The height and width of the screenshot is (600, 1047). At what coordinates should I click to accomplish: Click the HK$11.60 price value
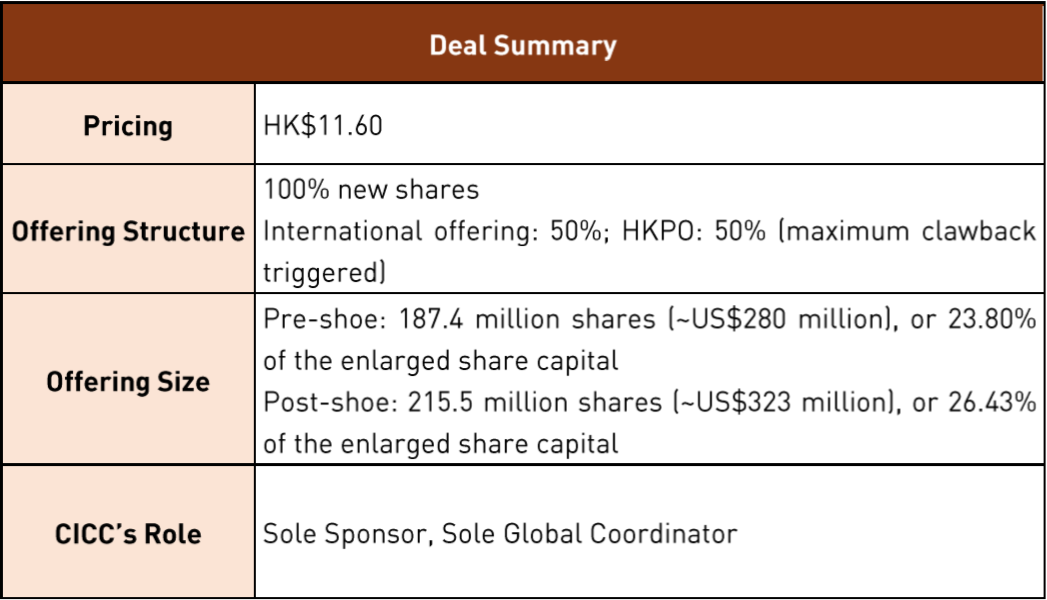point(323,127)
